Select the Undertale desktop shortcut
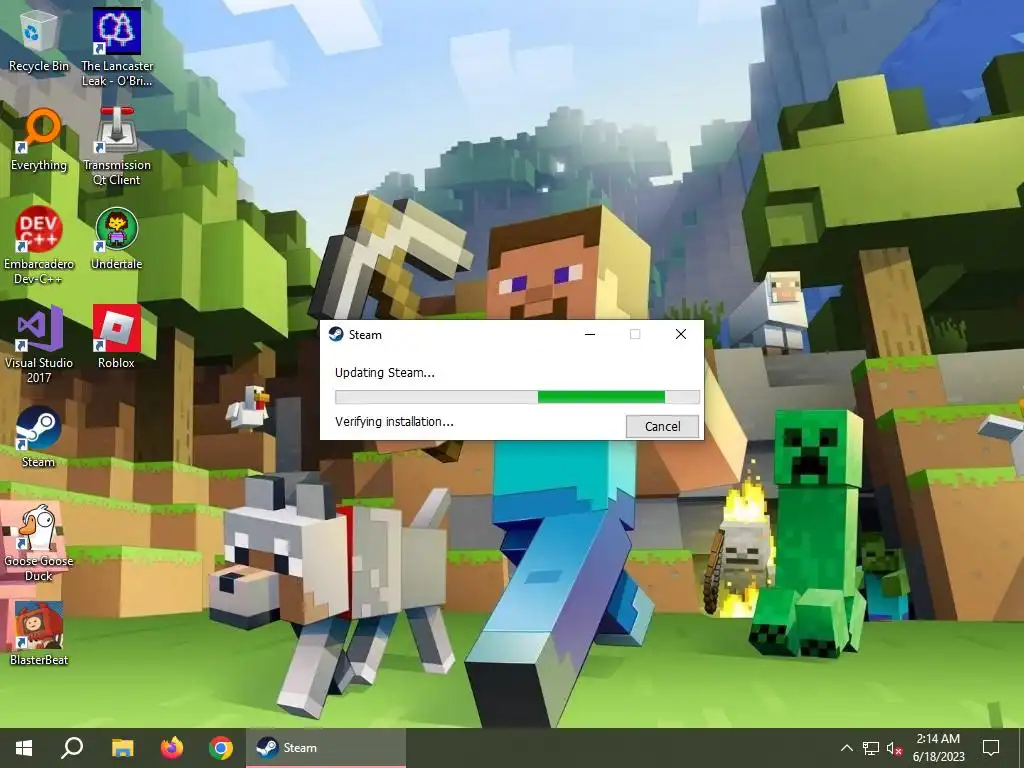The image size is (1024, 768). click(117, 238)
